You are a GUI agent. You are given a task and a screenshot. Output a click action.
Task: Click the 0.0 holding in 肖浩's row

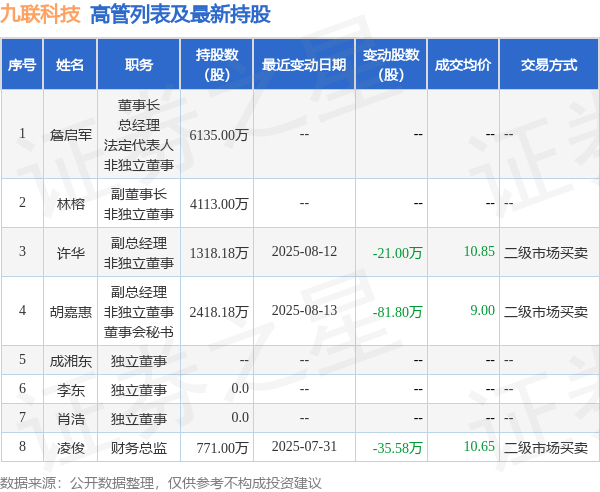pyautogui.click(x=240, y=417)
